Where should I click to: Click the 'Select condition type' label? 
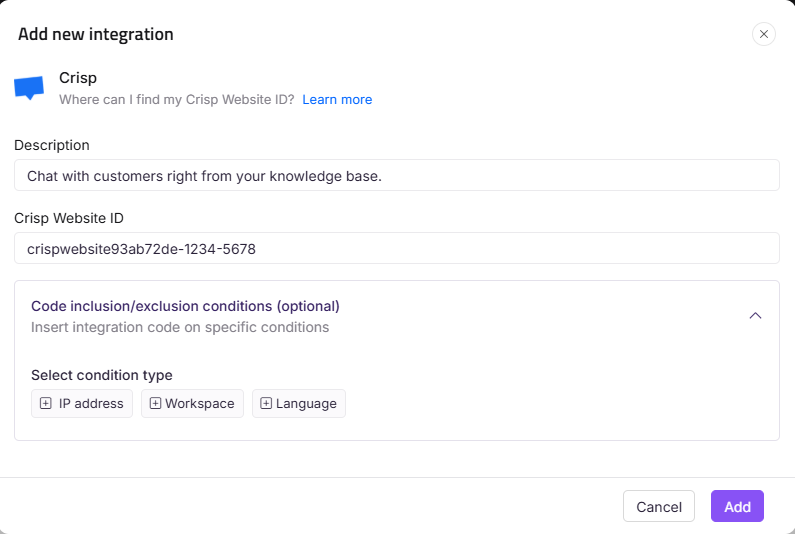(102, 375)
